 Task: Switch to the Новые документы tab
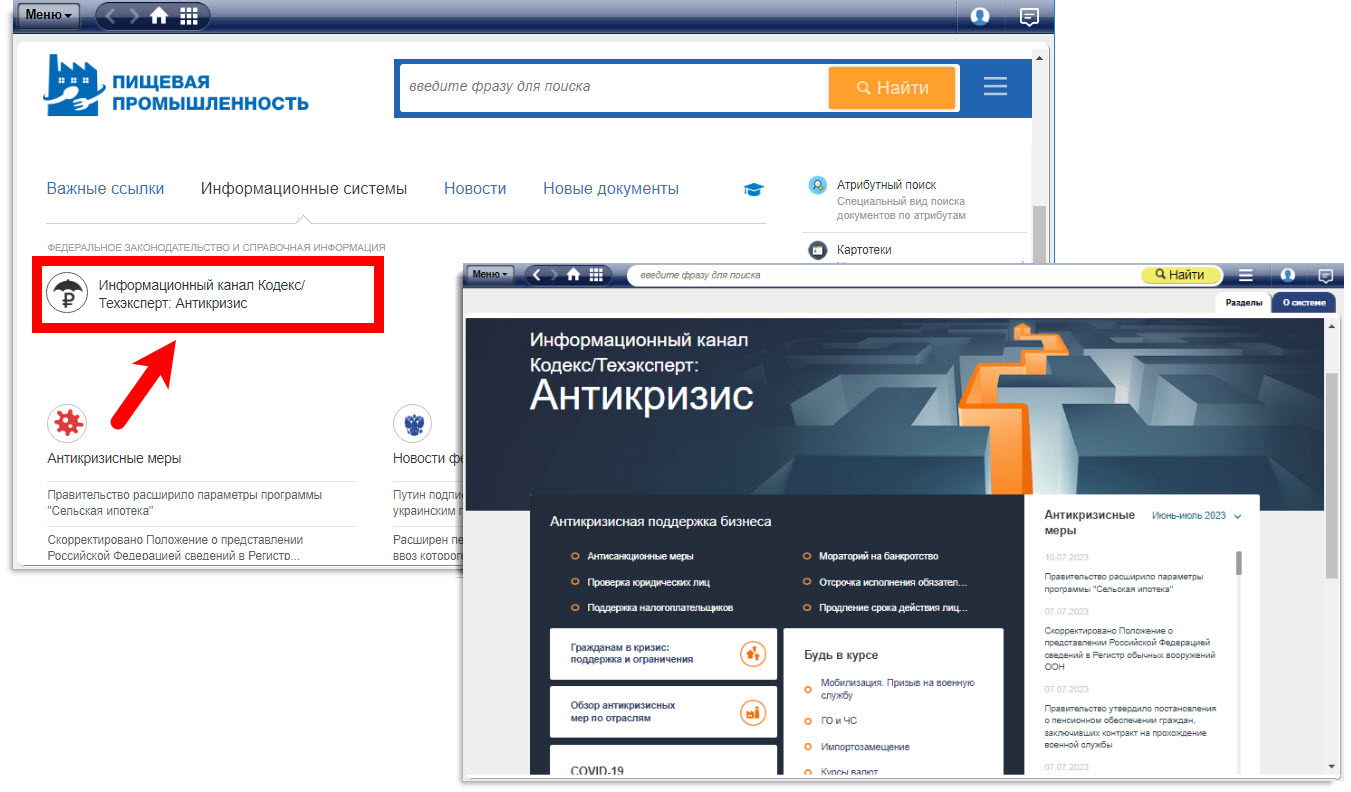(x=611, y=188)
